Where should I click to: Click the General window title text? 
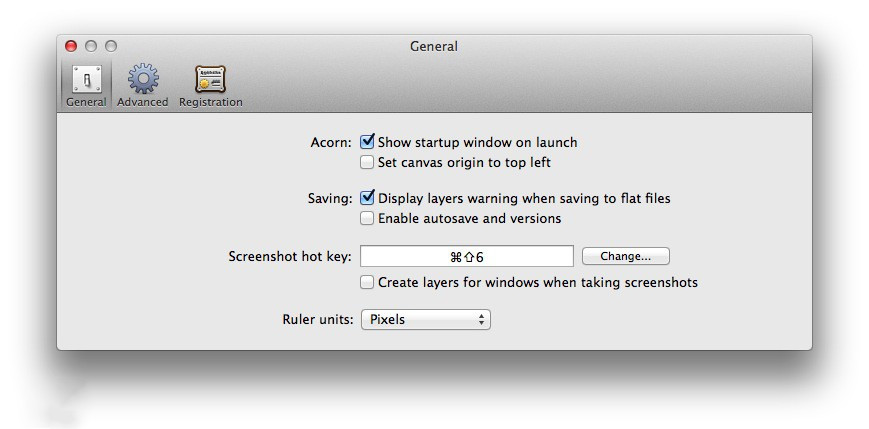click(434, 47)
